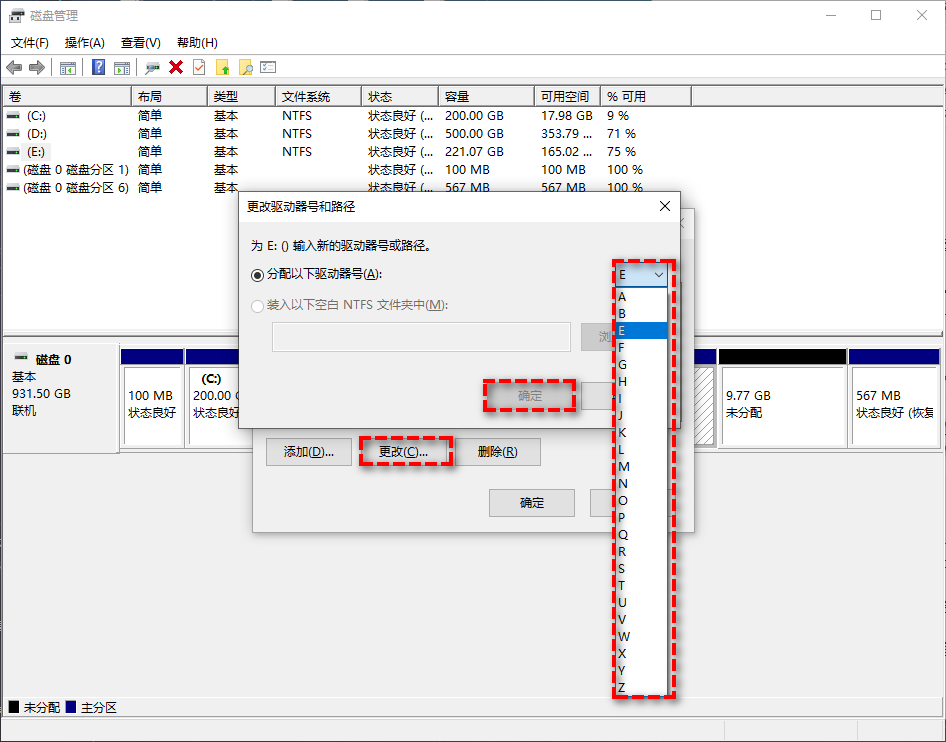Click the checkmark page properties icon
Screen dimensions: 946x742
pyautogui.click(x=199, y=67)
